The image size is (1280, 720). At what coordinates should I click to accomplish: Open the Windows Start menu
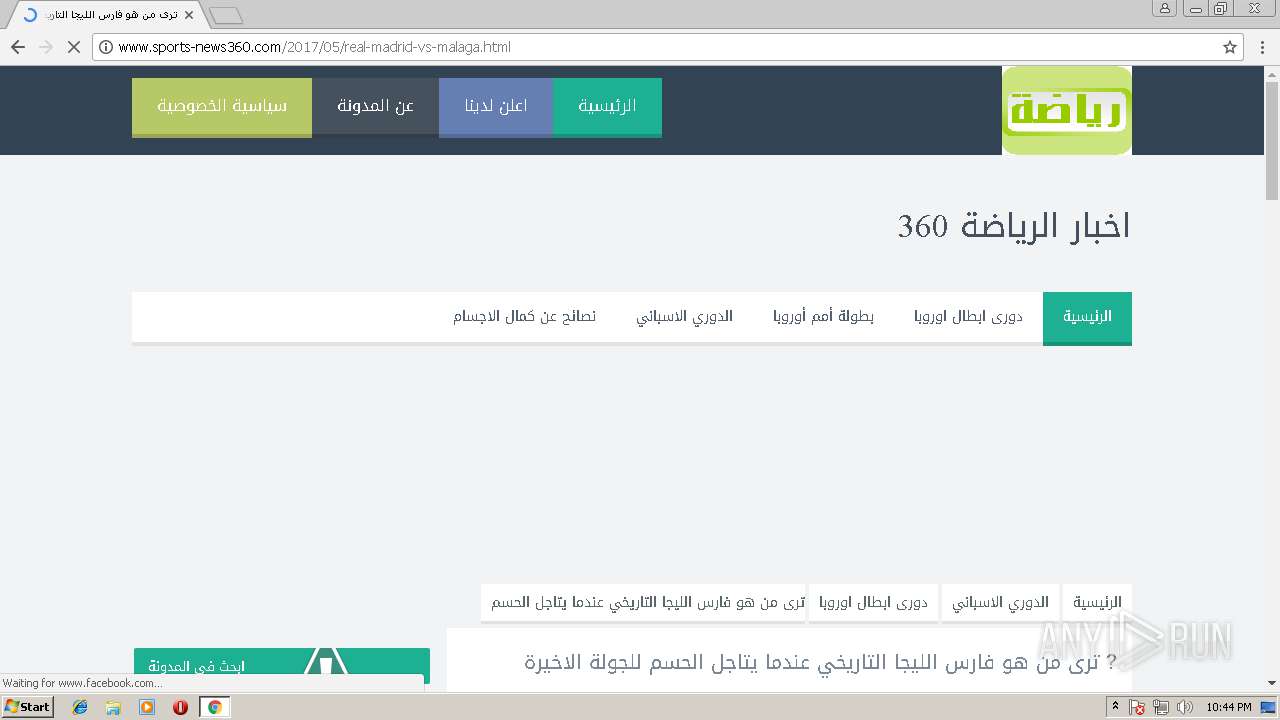tap(27, 707)
